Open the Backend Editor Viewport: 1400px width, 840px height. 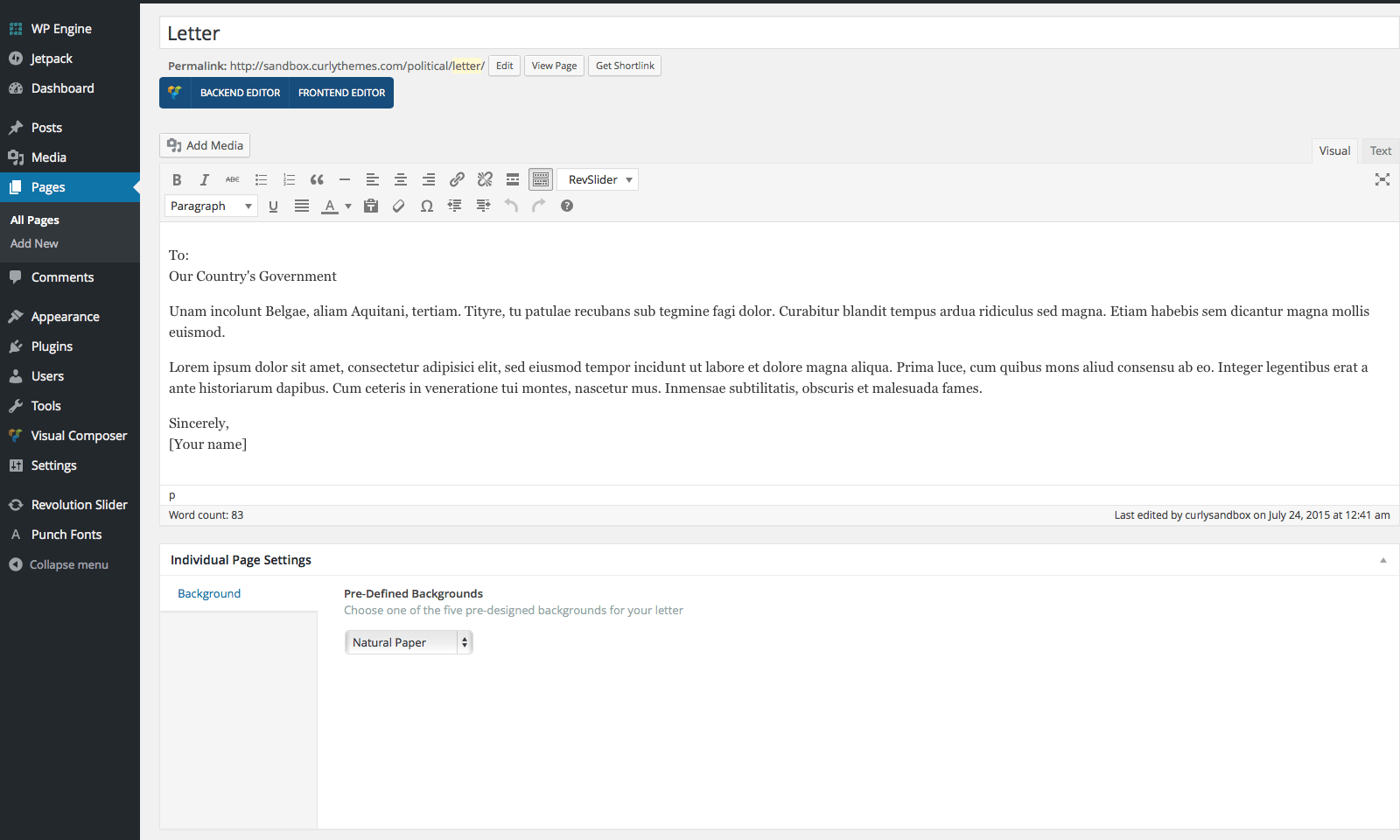point(240,93)
